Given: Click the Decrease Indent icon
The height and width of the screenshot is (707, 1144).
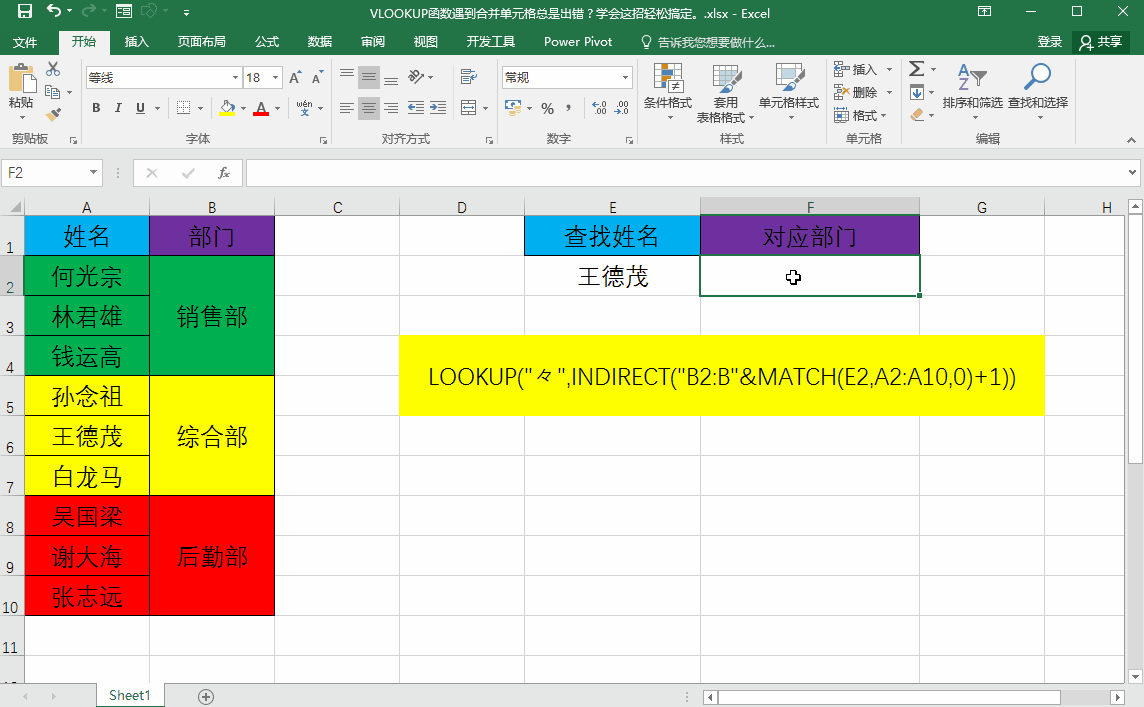Looking at the screenshot, I should tap(416, 108).
